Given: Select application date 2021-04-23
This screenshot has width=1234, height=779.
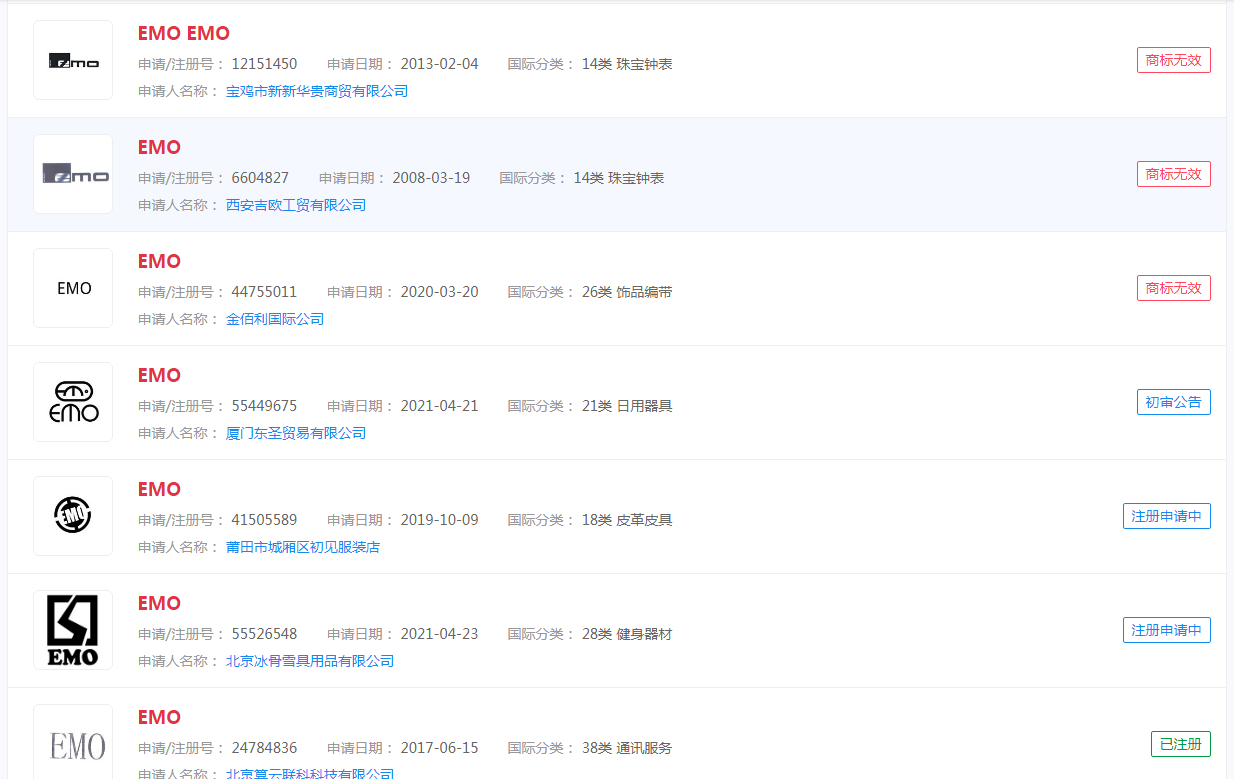Looking at the screenshot, I should (440, 634).
